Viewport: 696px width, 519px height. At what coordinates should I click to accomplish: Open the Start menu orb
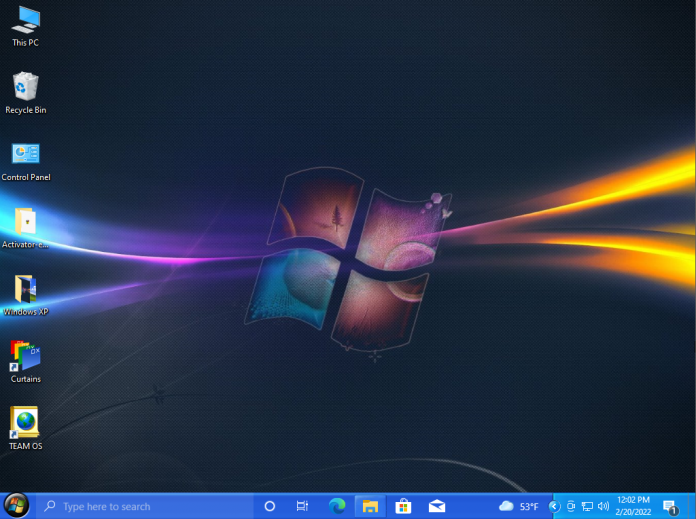click(x=16, y=506)
